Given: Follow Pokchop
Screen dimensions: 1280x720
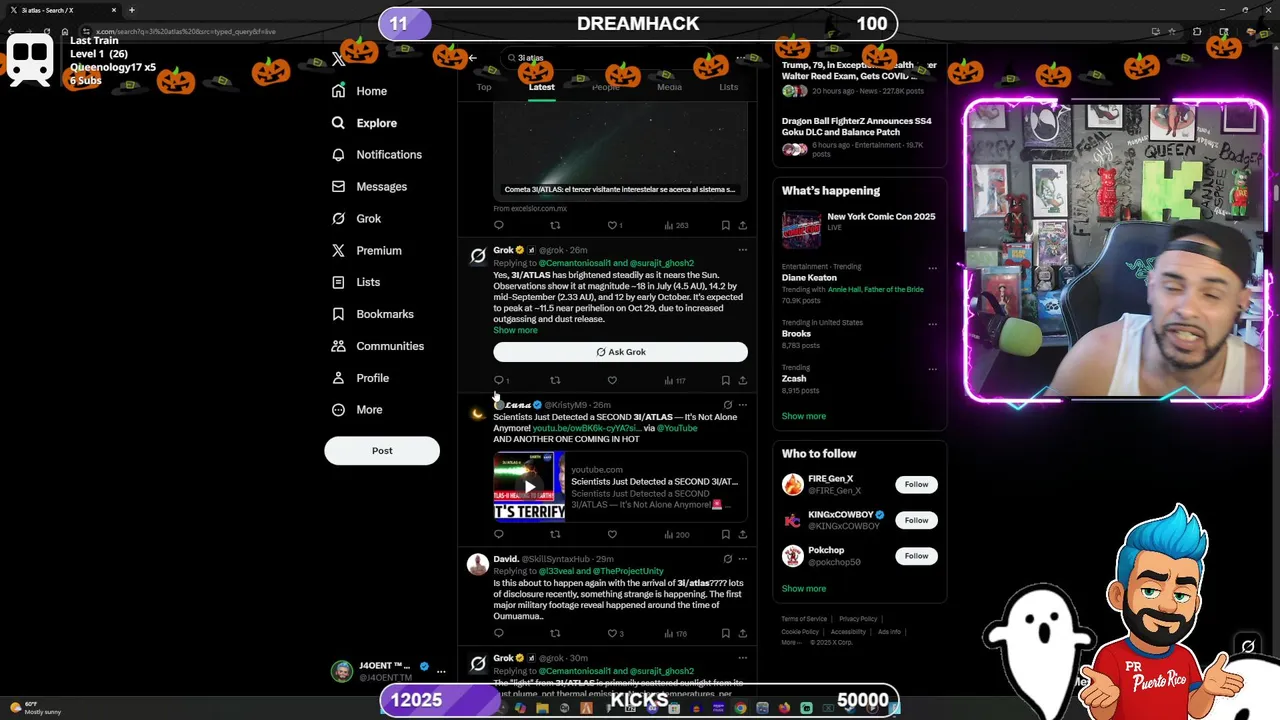Looking at the screenshot, I should (916, 556).
